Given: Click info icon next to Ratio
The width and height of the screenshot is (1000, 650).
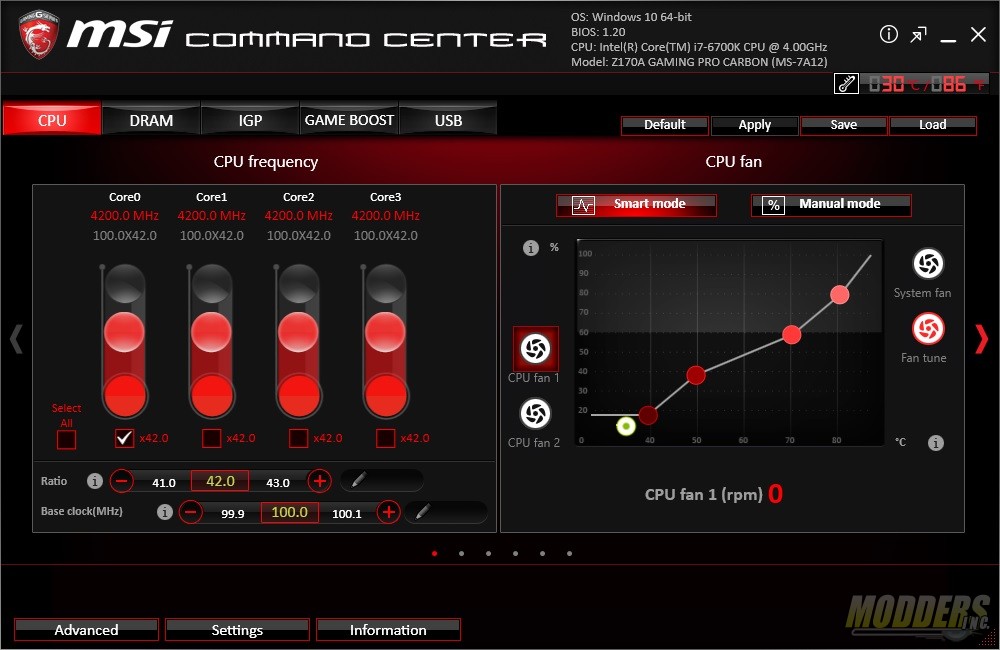Looking at the screenshot, I should coord(94,481).
